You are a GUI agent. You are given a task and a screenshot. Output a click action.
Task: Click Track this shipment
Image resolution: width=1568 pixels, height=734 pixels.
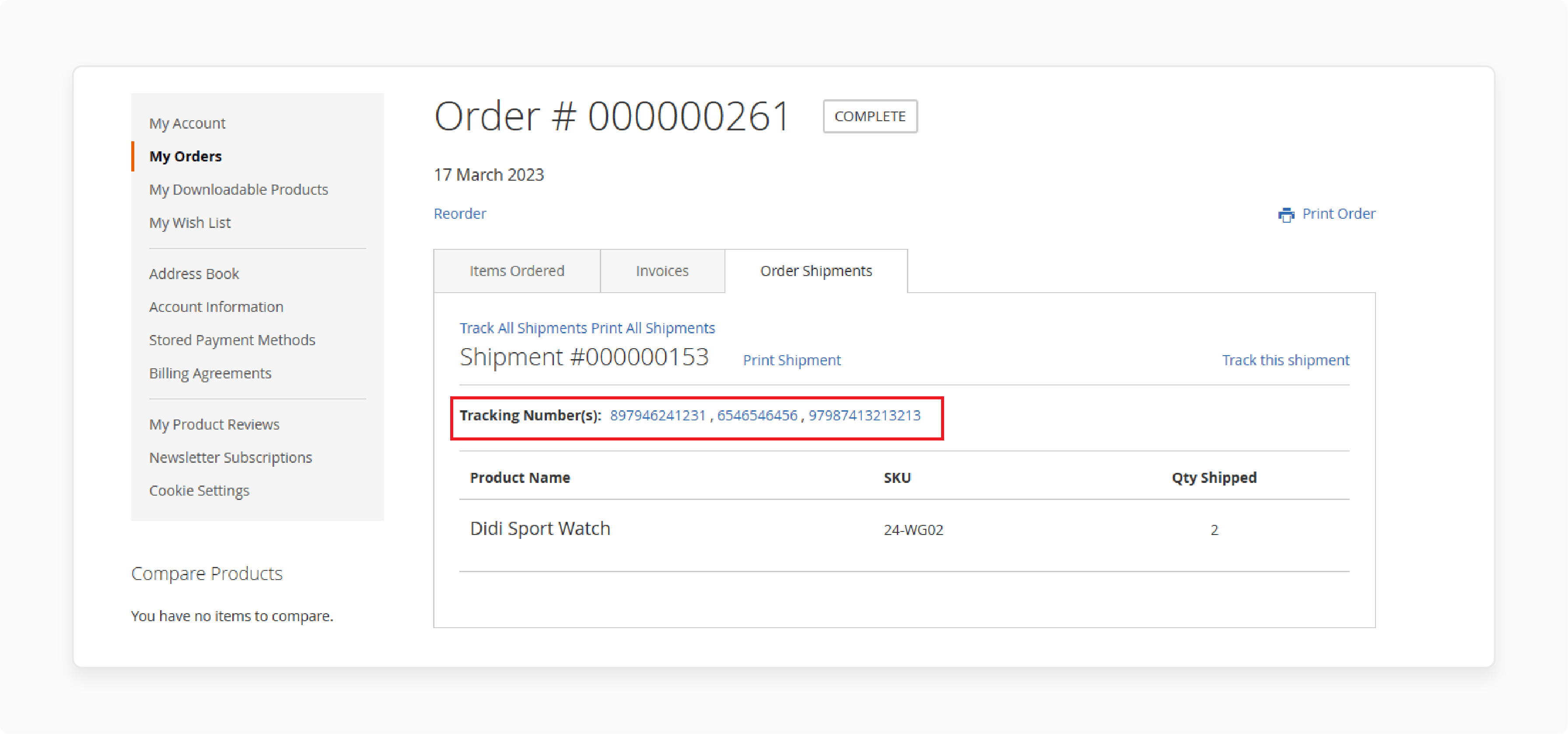1285,360
